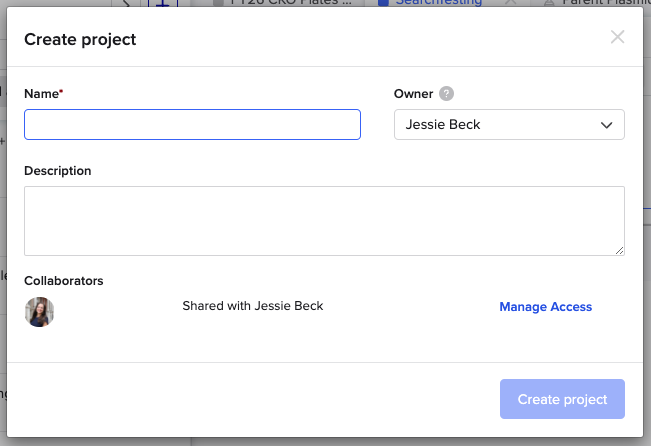Screen dimensions: 651x446
Task: Select the CRO Plates background tab
Action: 290,3
